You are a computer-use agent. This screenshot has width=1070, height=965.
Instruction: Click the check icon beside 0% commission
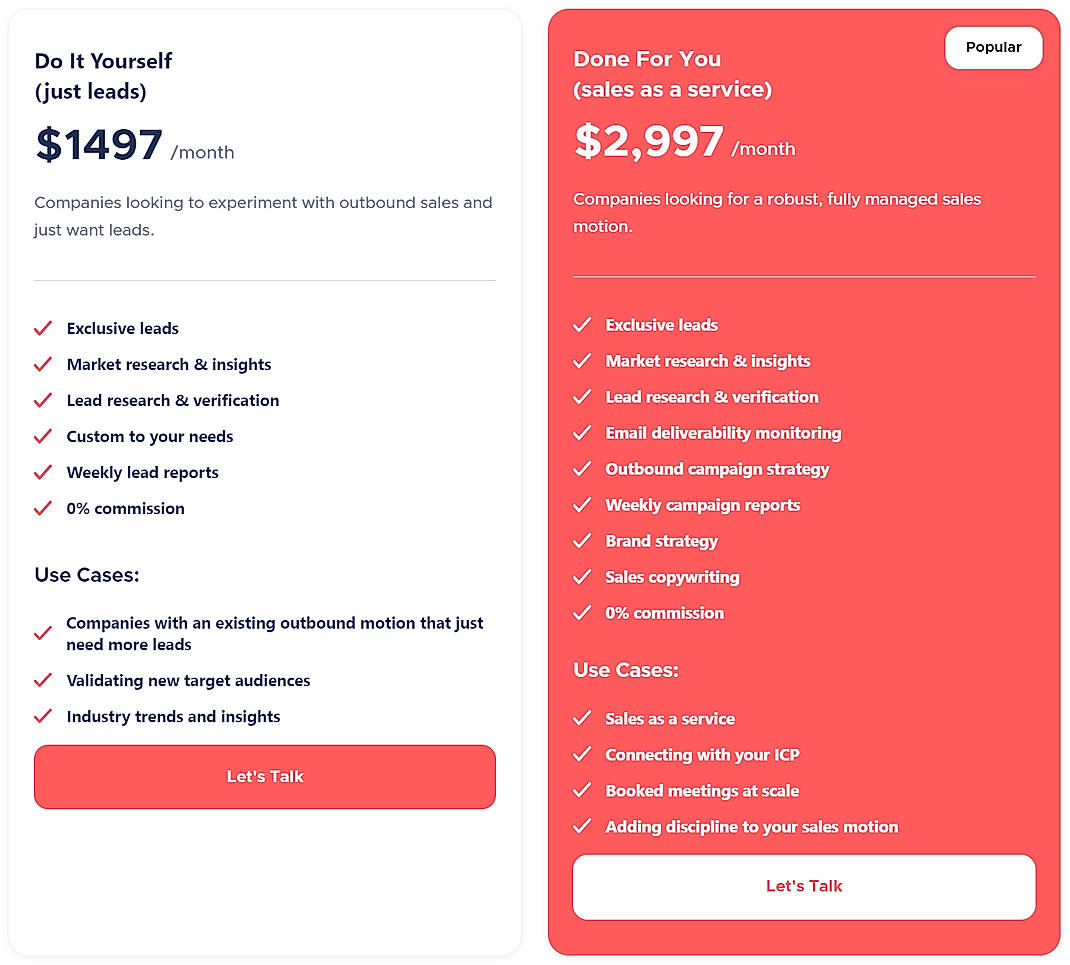[x=43, y=508]
